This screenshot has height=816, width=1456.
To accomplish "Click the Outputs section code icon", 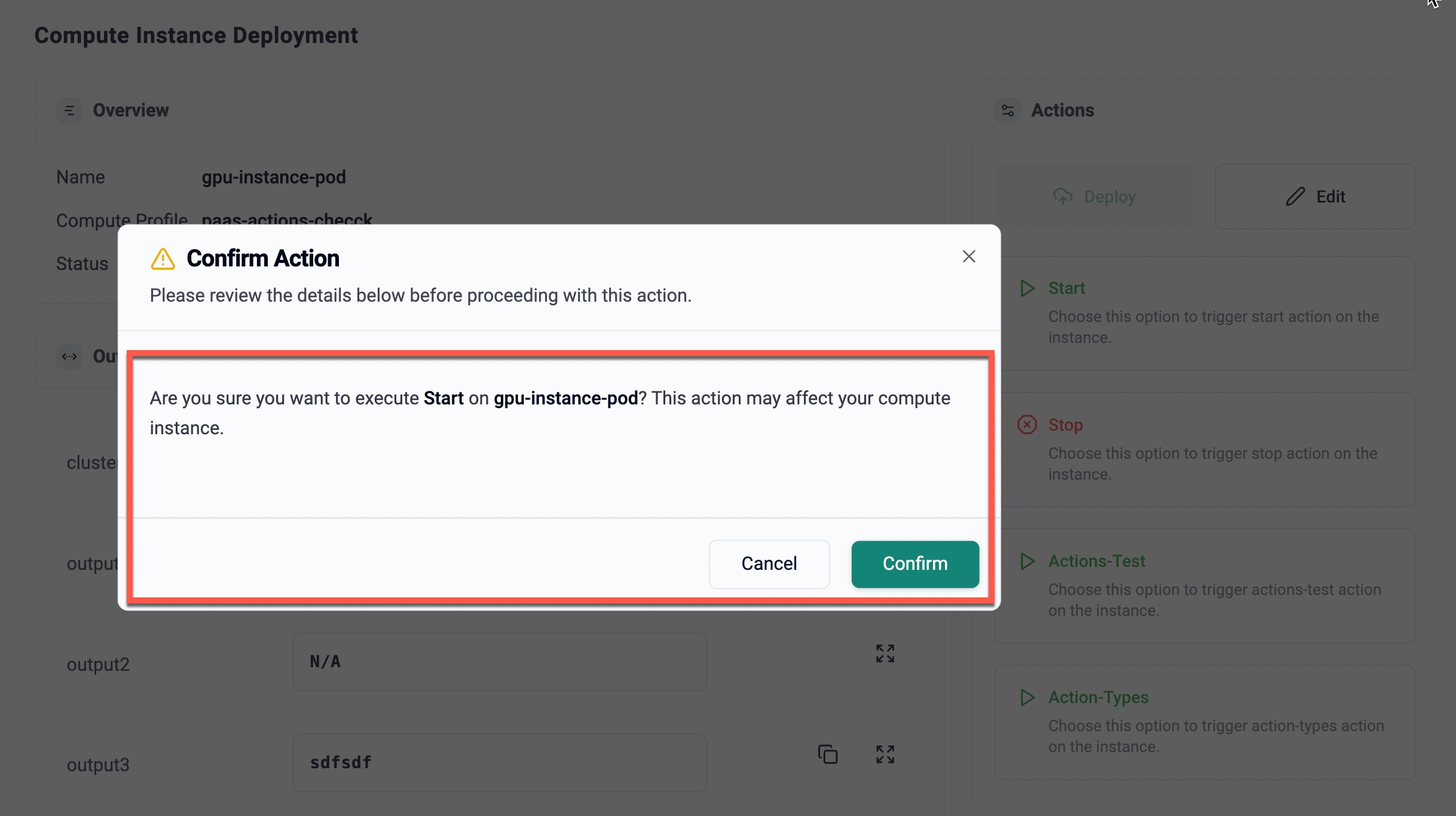I will pyautogui.click(x=69, y=357).
